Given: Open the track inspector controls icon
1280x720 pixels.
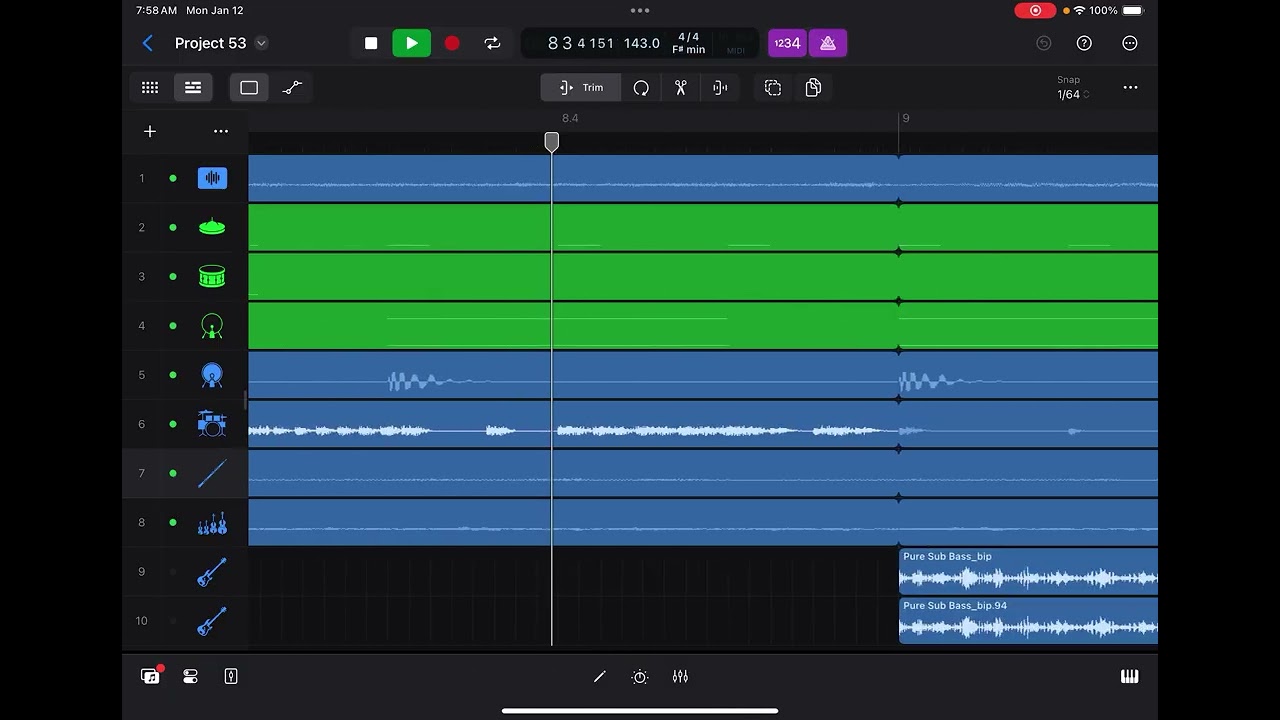Looking at the screenshot, I should point(190,677).
